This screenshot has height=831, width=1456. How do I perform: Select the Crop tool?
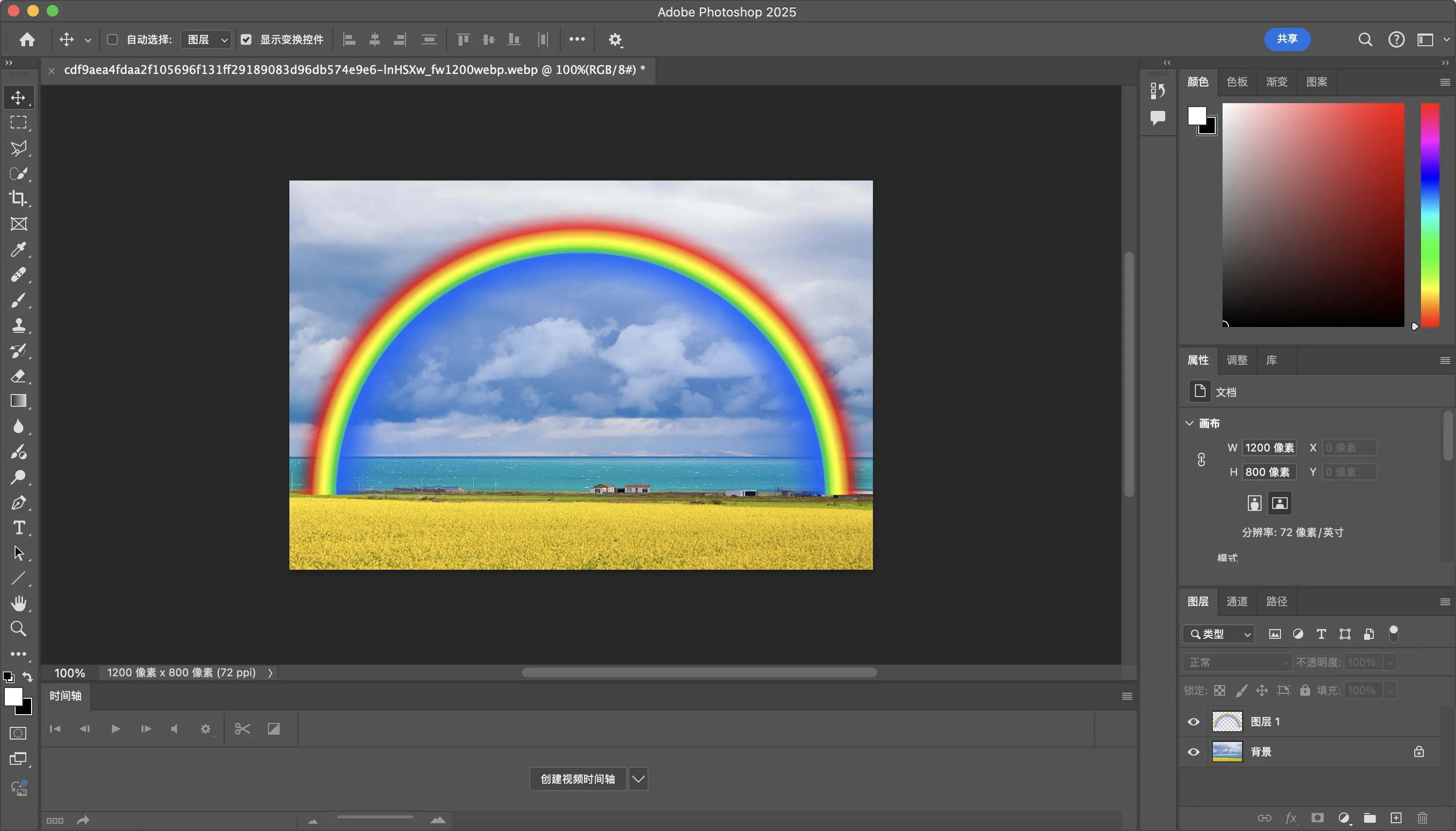click(18, 198)
